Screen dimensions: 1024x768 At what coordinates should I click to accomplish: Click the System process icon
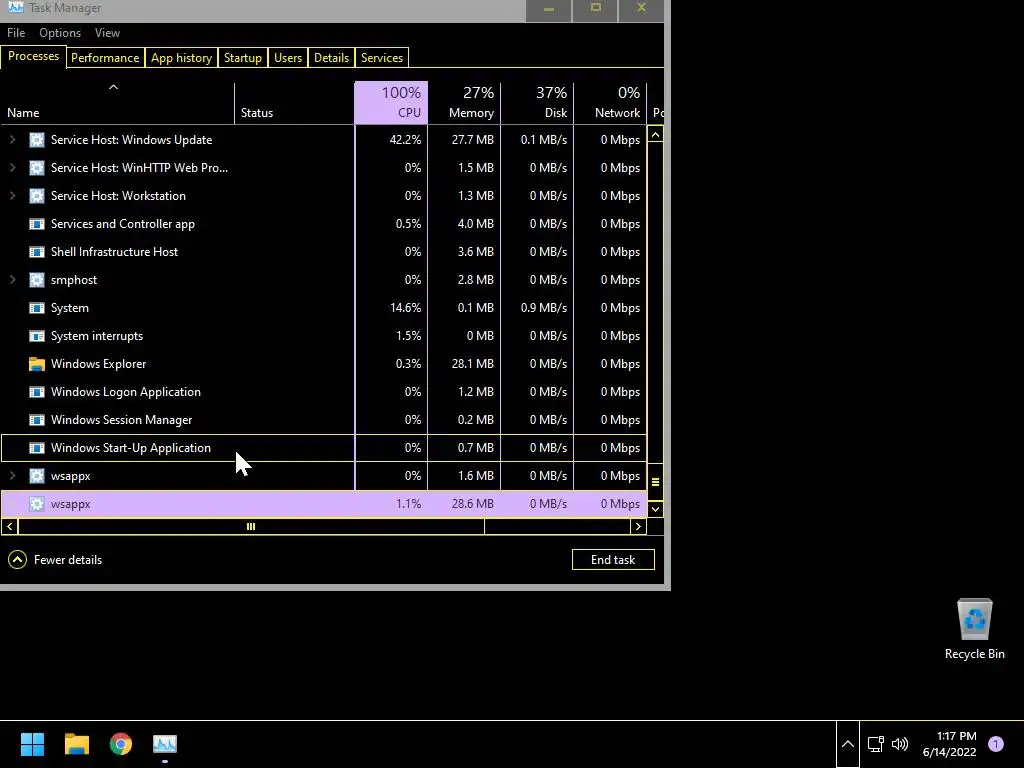[37, 308]
